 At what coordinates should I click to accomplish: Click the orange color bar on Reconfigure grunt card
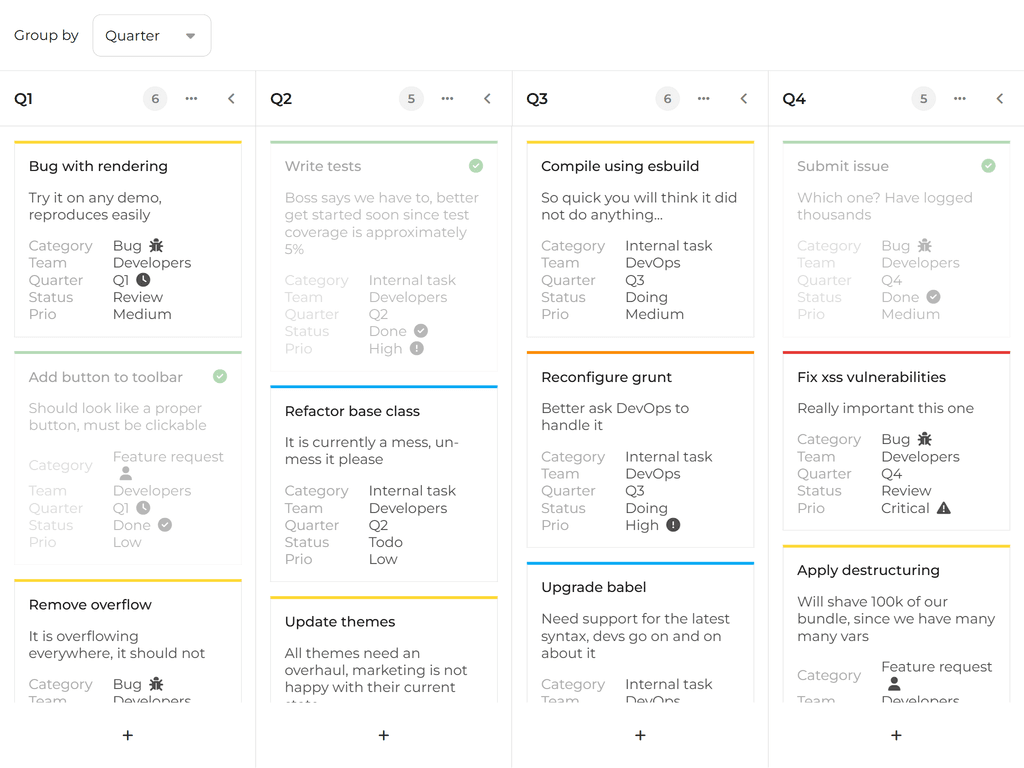(640, 353)
